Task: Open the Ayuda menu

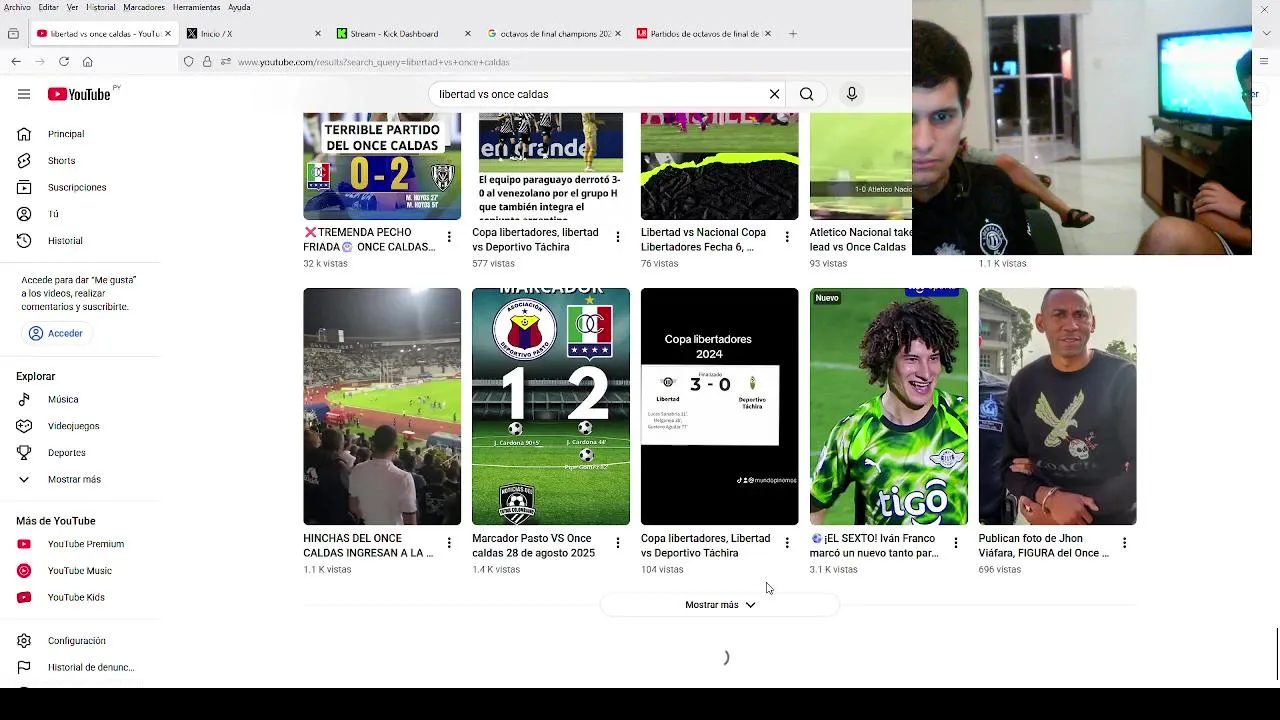Action: (x=239, y=7)
